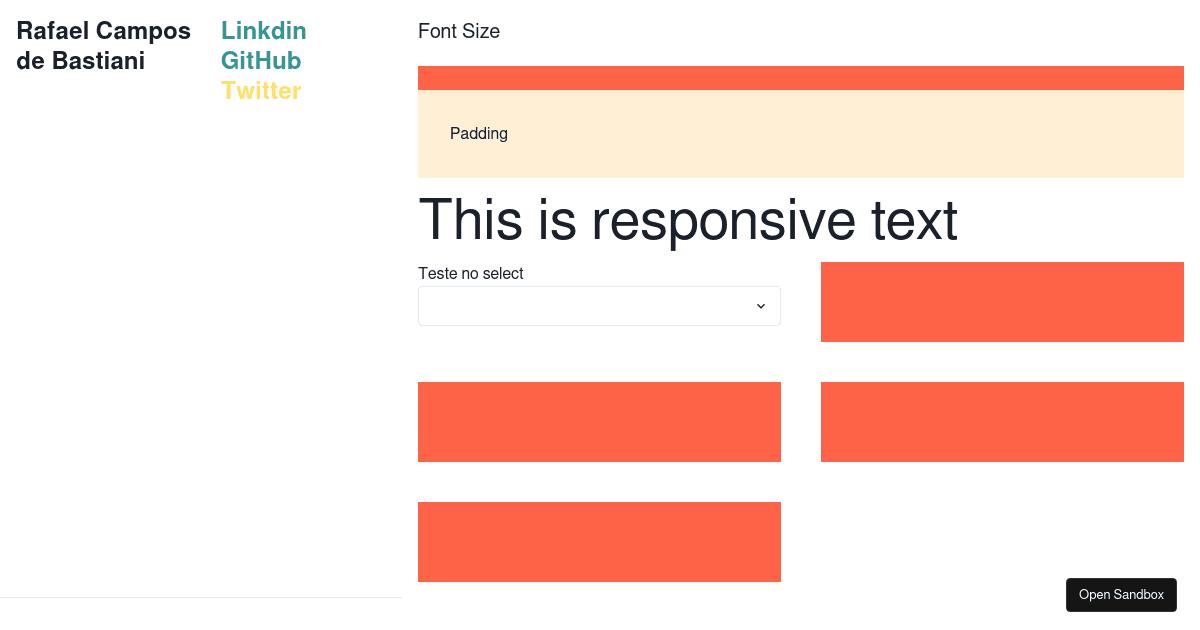Click the red box beside the select field
The width and height of the screenshot is (1200, 630).
pos(1002,302)
